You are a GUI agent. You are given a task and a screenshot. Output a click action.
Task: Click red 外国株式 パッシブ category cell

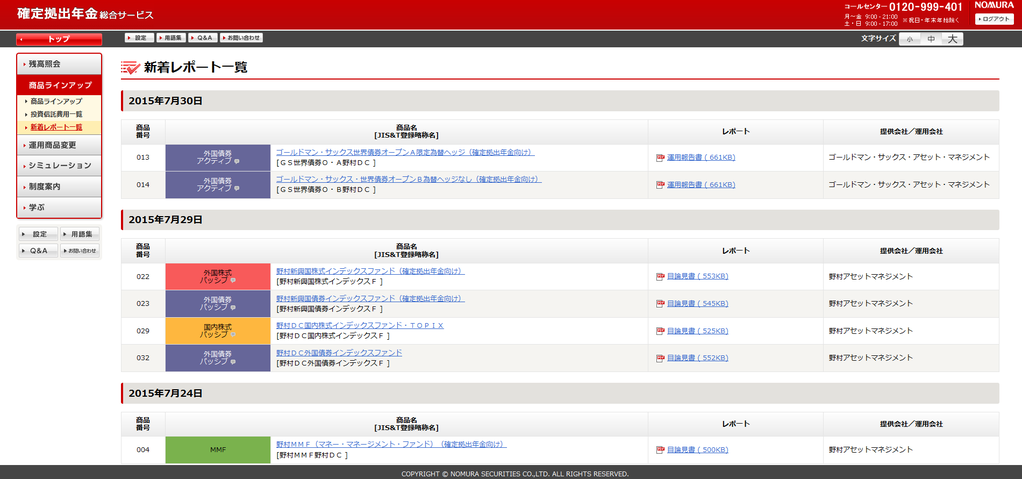click(218, 276)
